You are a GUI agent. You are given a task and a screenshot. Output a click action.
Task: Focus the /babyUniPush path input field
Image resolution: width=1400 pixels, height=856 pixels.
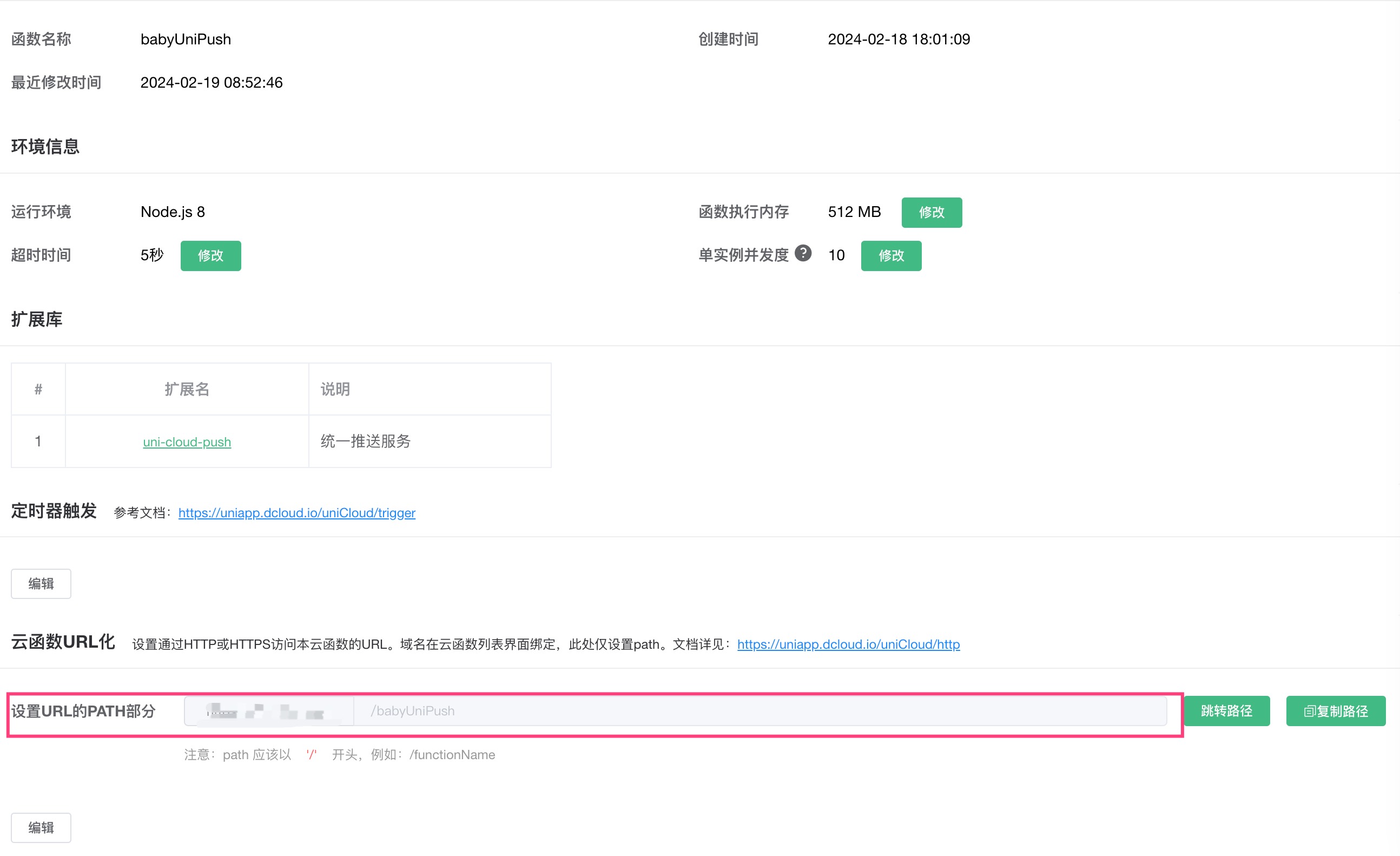click(x=759, y=710)
